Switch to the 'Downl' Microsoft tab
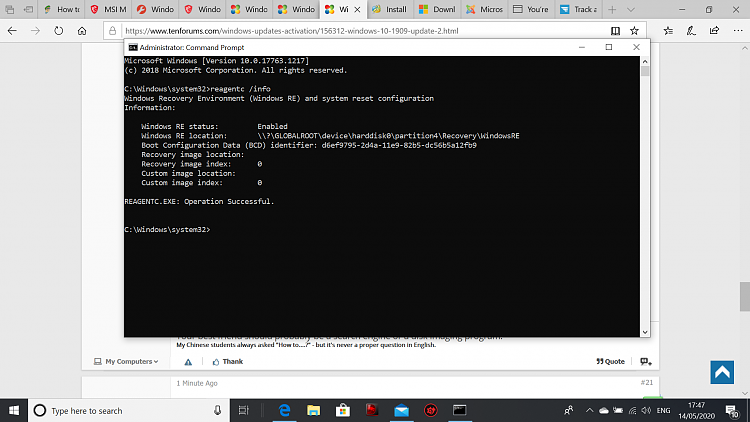This screenshot has height=422, width=750. (437, 9)
